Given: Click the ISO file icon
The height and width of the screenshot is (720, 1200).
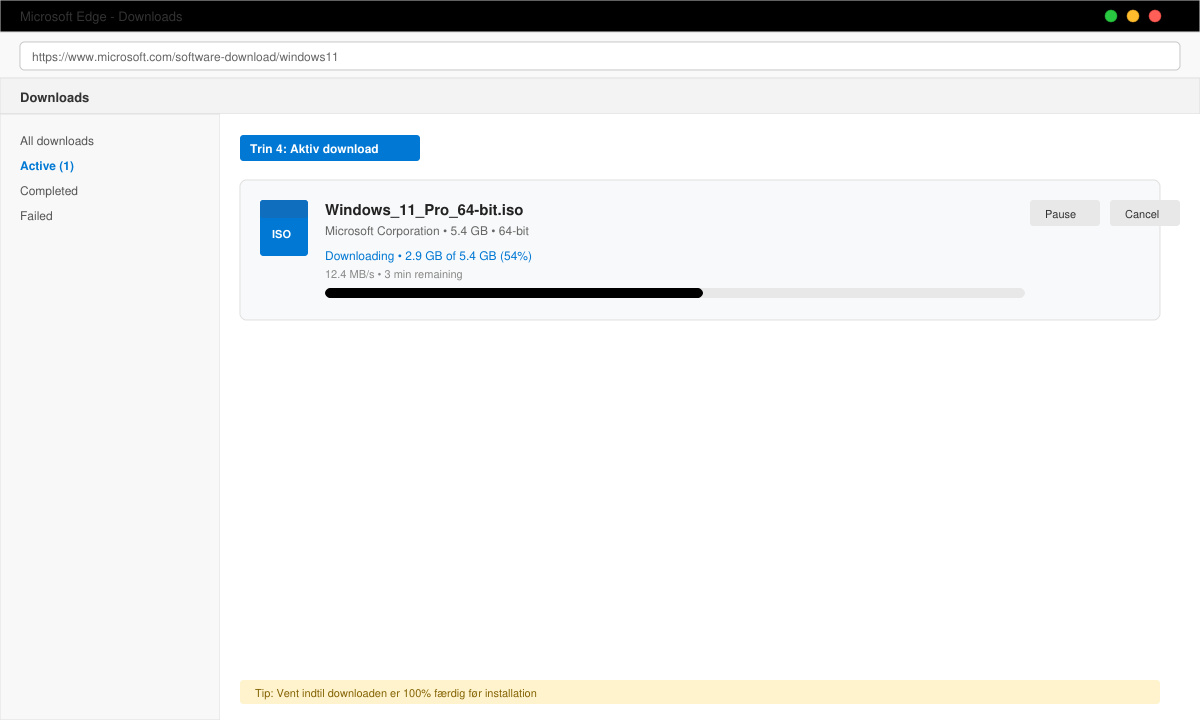Looking at the screenshot, I should [284, 228].
